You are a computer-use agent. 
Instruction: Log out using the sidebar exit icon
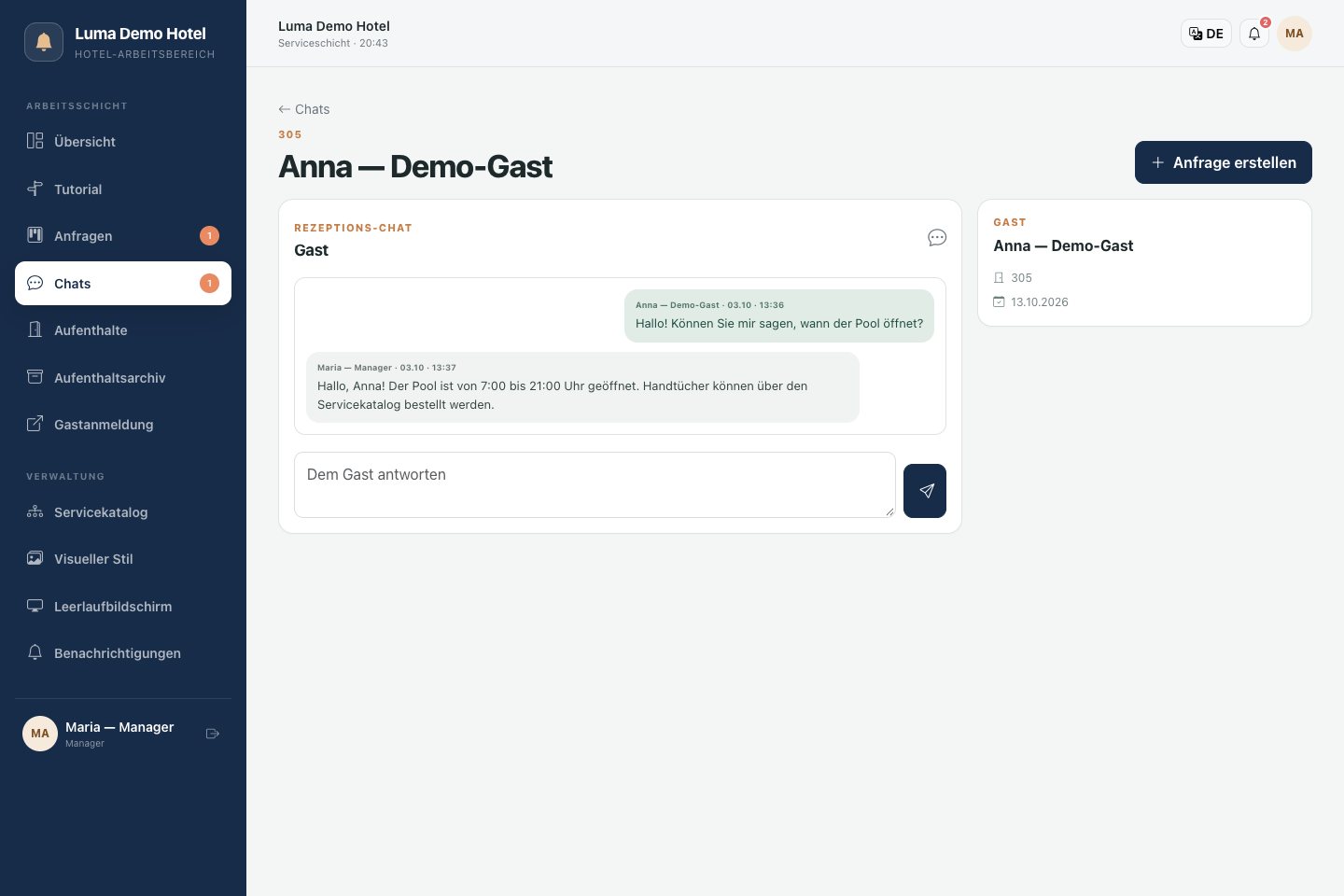click(x=213, y=734)
